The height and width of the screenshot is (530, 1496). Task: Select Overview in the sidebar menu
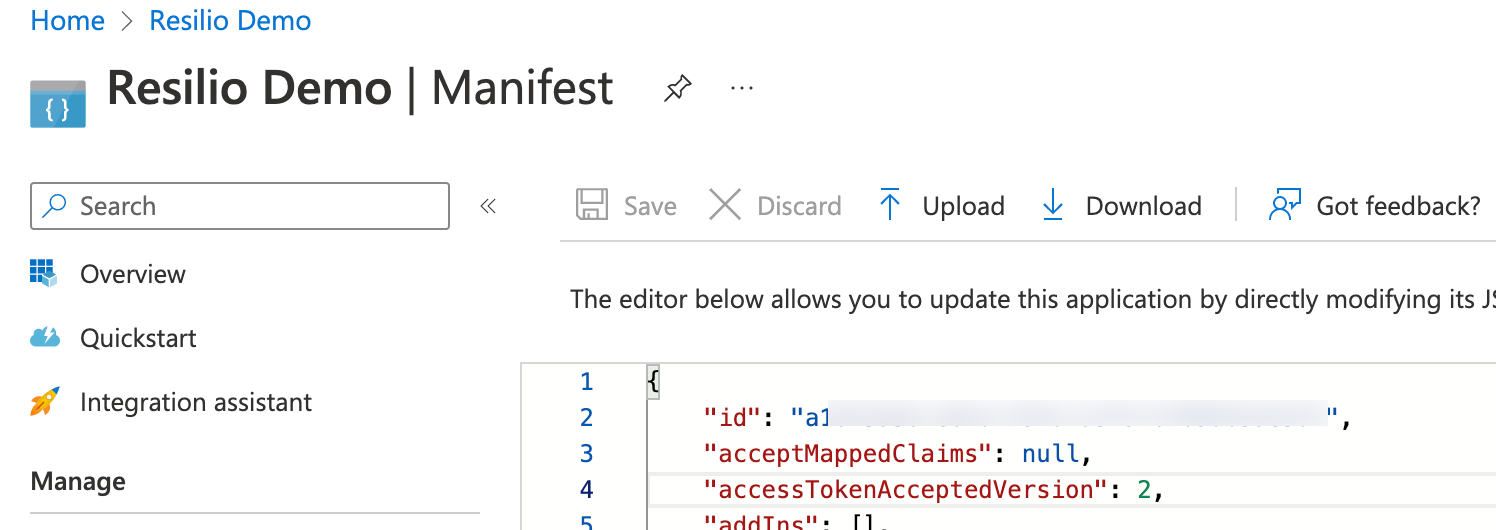point(133,274)
